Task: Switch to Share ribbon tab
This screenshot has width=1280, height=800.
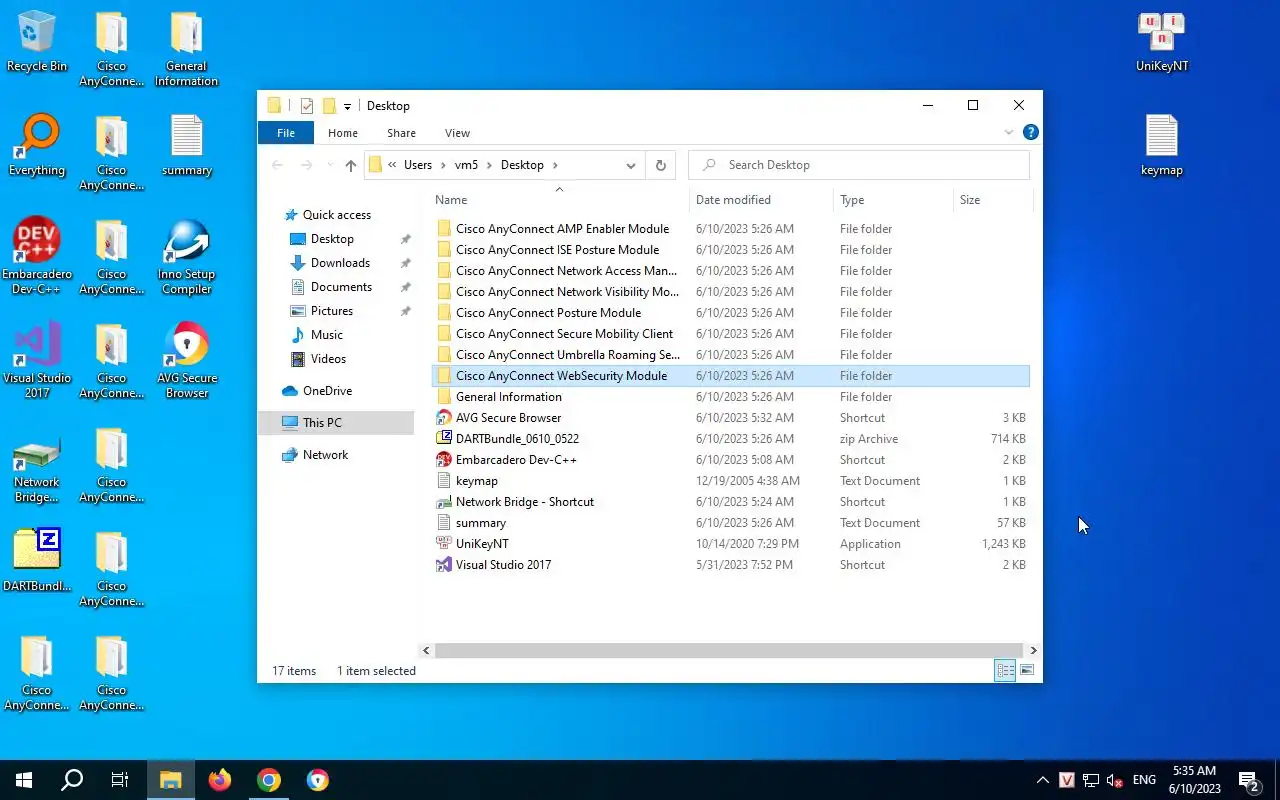Action: pyautogui.click(x=401, y=133)
